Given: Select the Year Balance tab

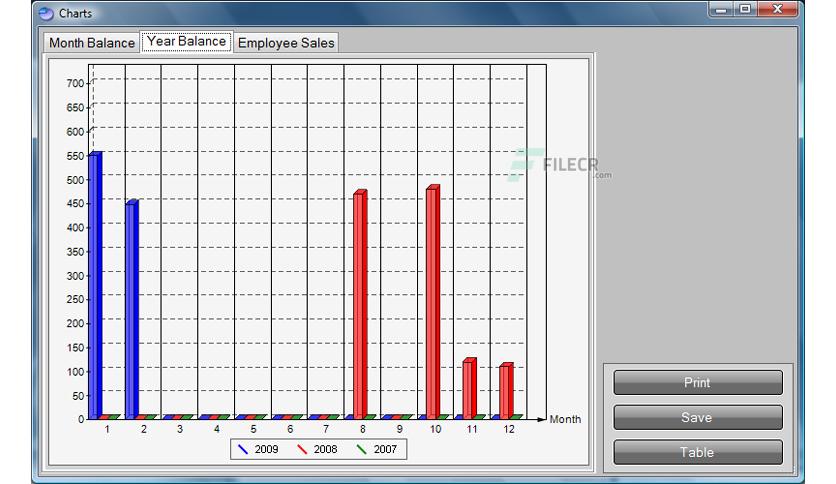Looking at the screenshot, I should tap(187, 41).
